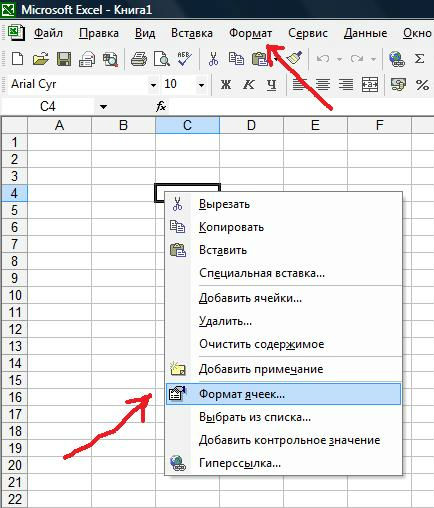This screenshot has height=508, width=434.
Task: Toggle underline with Ч button
Action: click(272, 85)
